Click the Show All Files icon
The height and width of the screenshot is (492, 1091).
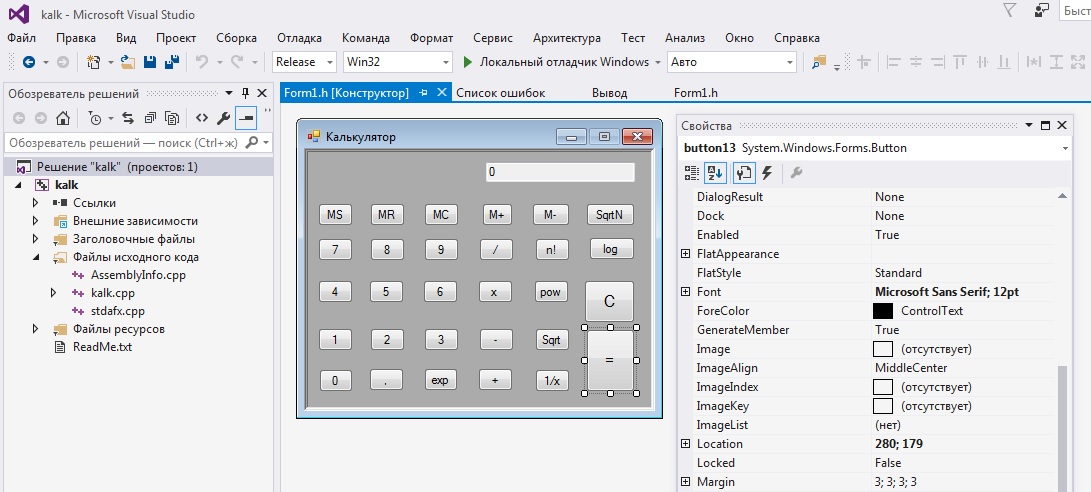tap(173, 118)
